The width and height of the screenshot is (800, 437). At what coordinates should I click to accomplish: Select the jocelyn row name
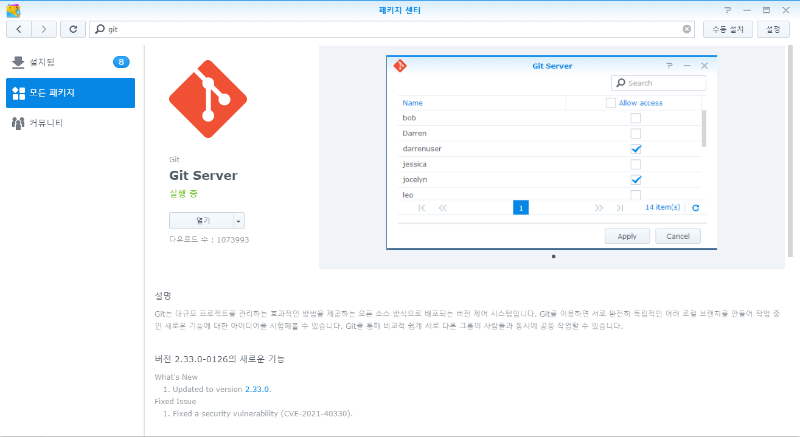pyautogui.click(x=415, y=179)
